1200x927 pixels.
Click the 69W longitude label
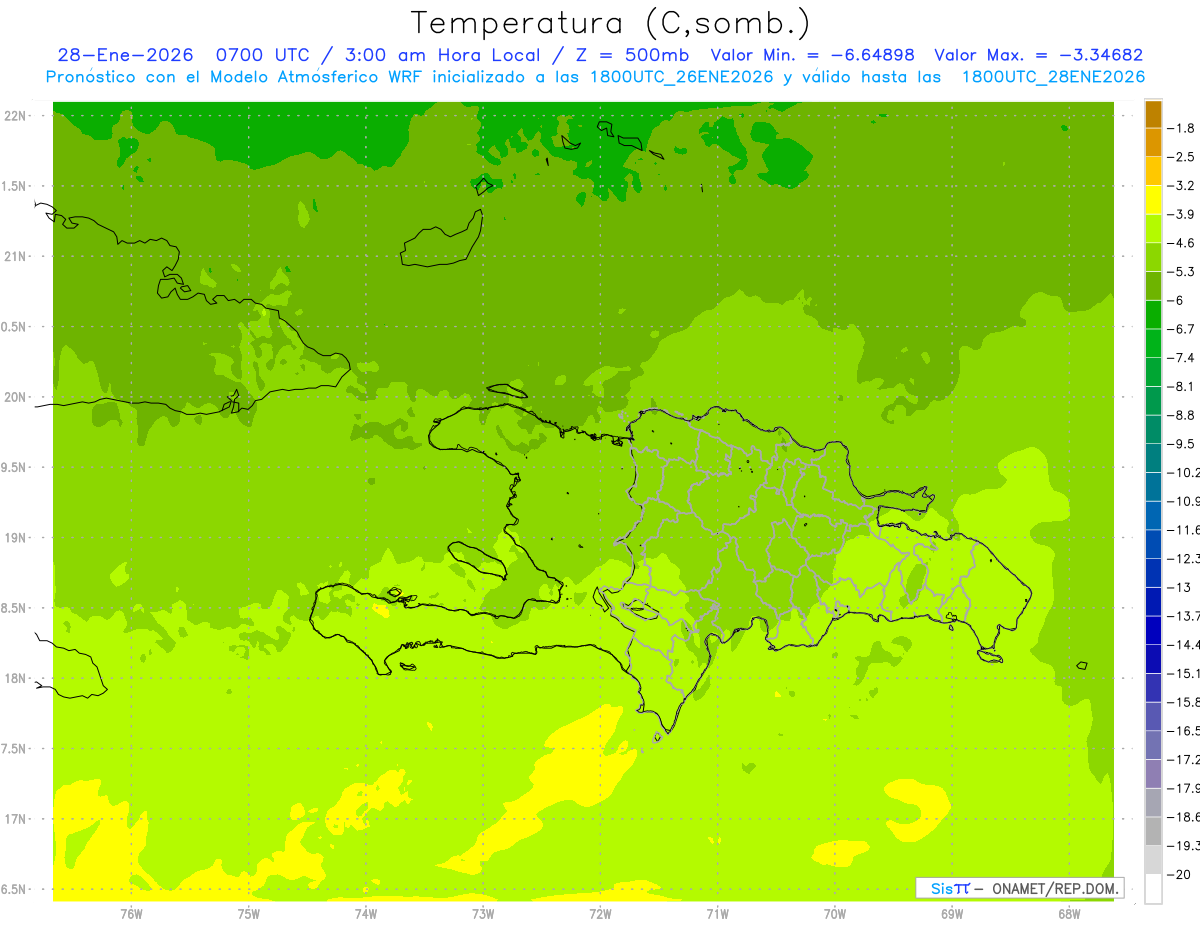point(952,913)
